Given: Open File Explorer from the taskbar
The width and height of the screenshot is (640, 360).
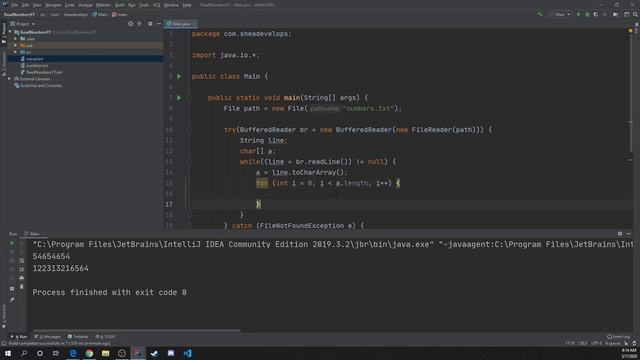Looking at the screenshot, I should [105, 353].
